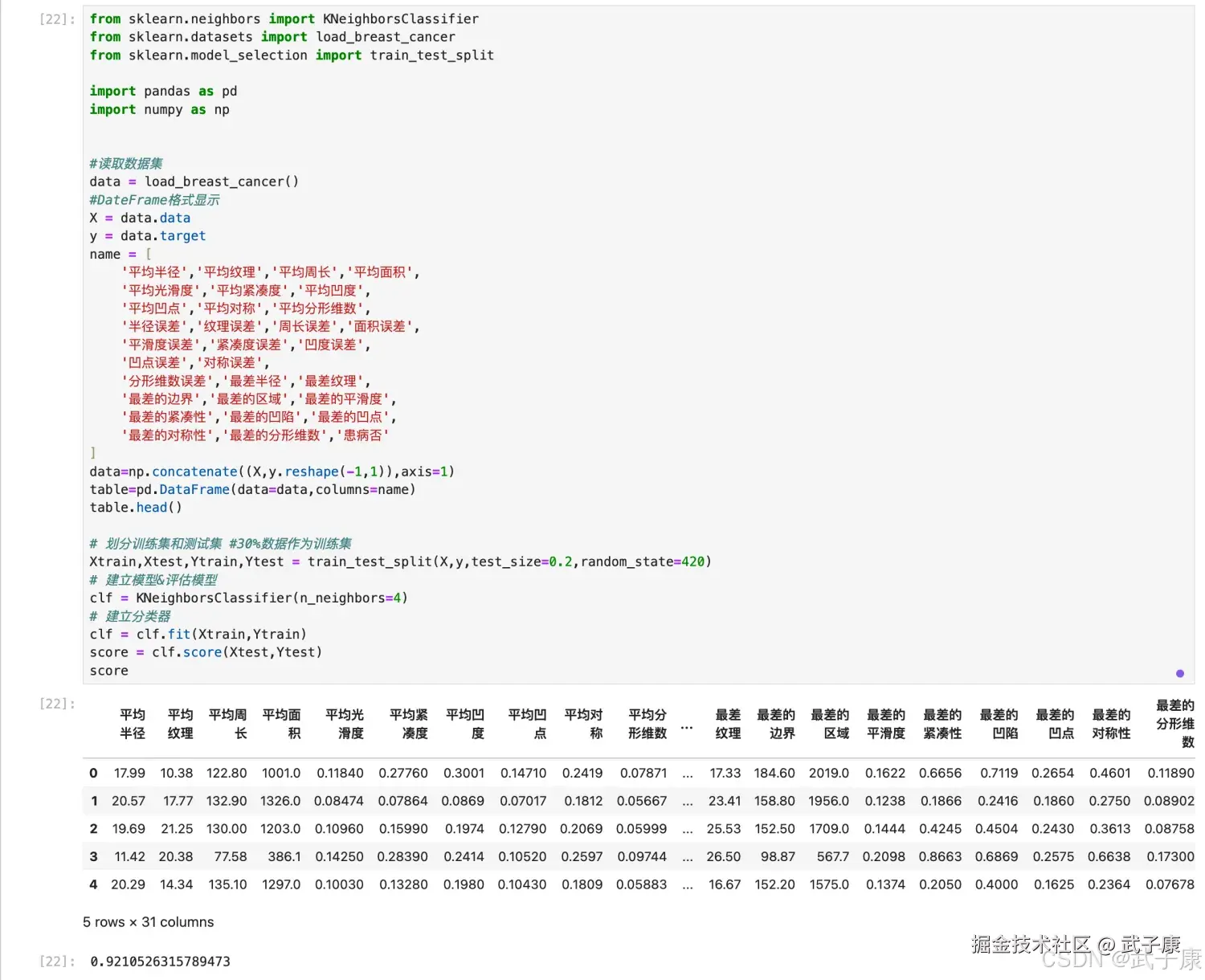The image size is (1205, 980).
Task: Select the table cell containing 20.29
Action: (x=129, y=884)
